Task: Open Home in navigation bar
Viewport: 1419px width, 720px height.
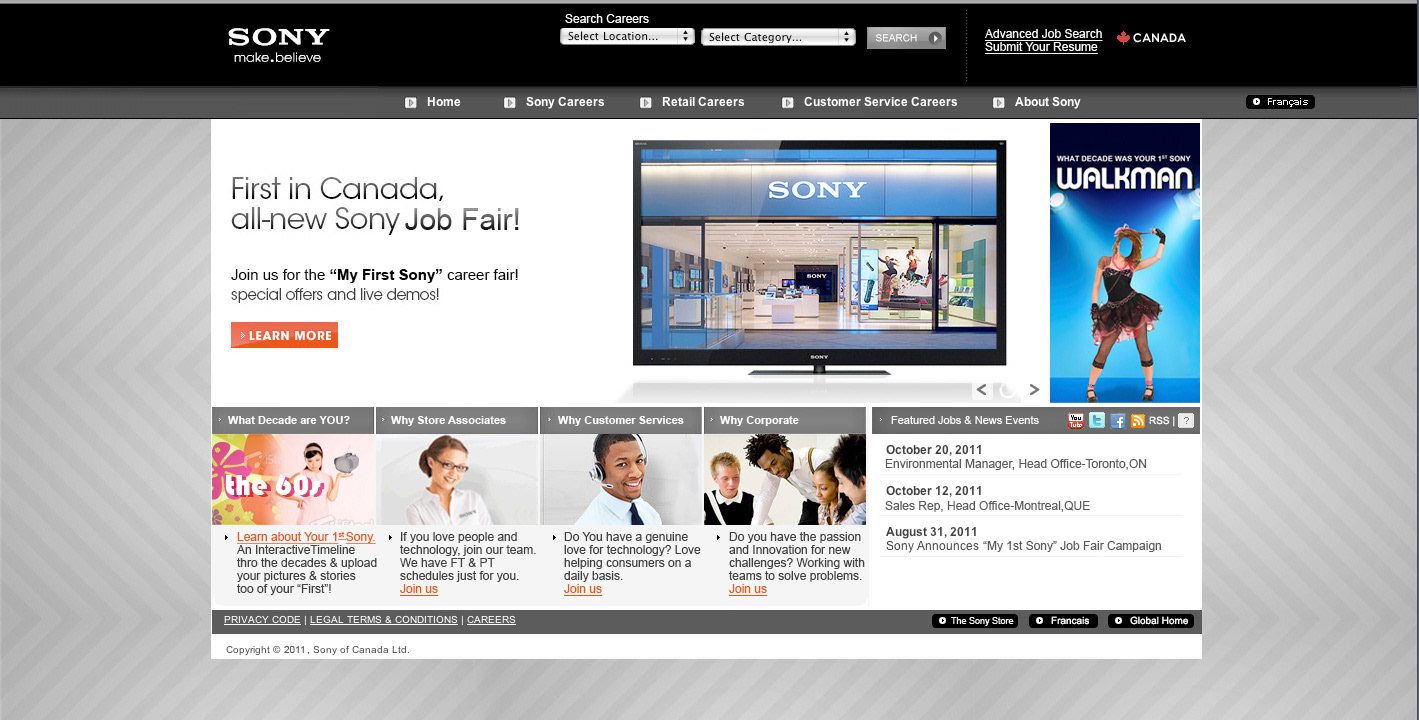Action: click(443, 102)
